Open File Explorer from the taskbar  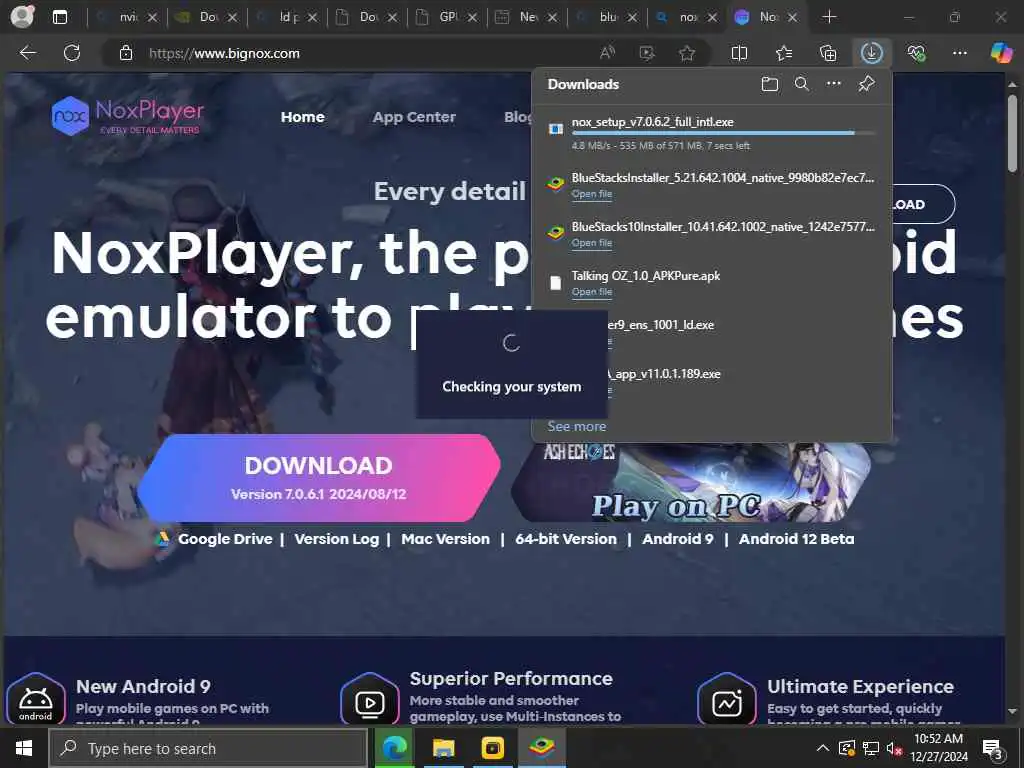click(x=443, y=748)
